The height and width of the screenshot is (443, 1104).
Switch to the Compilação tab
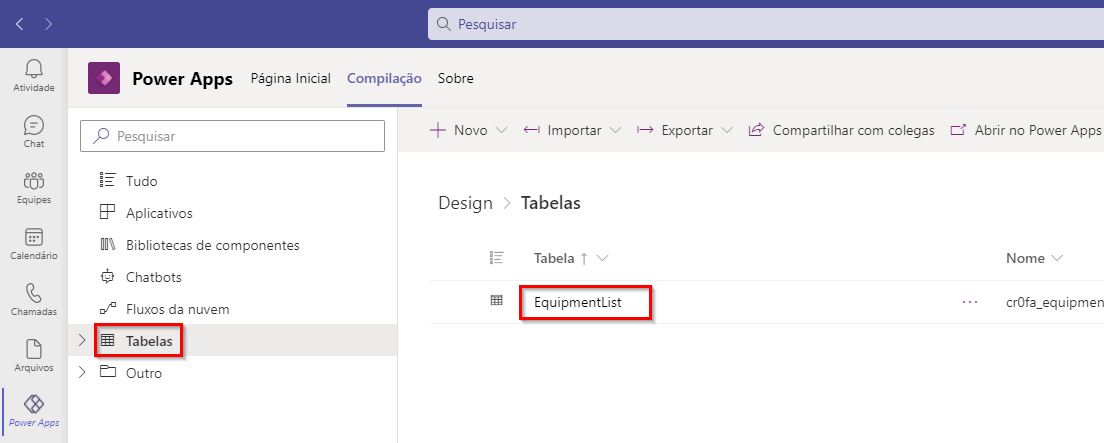(384, 78)
